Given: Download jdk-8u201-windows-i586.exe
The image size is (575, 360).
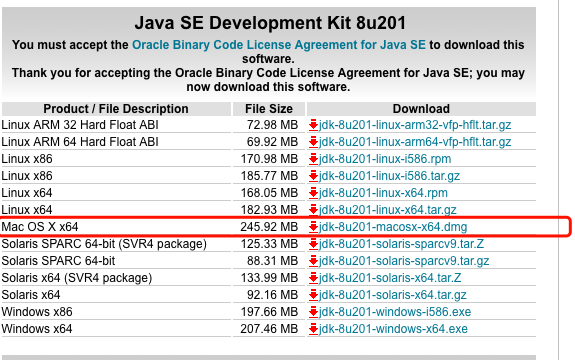Looking at the screenshot, I should coord(395,312).
